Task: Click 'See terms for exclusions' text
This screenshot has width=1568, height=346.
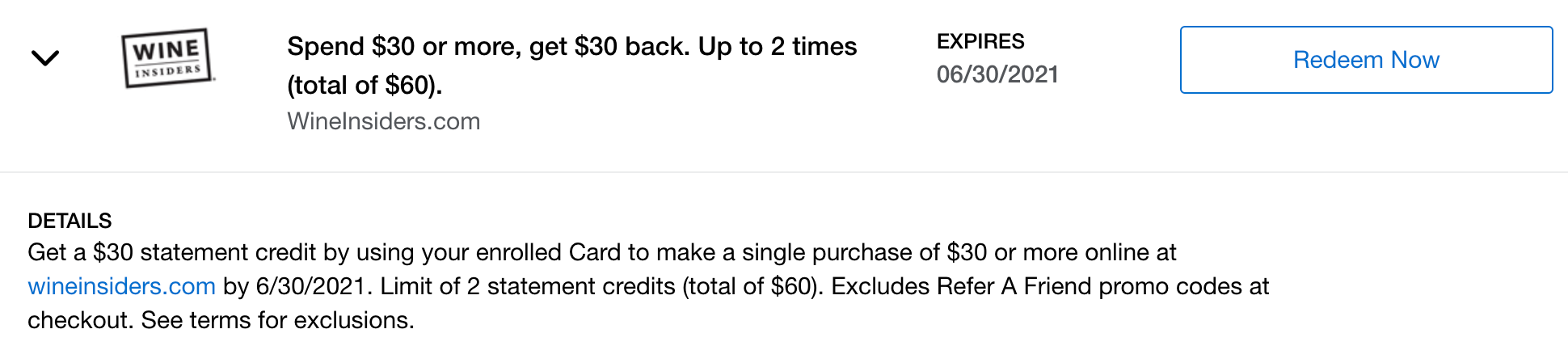Action: 277,320
